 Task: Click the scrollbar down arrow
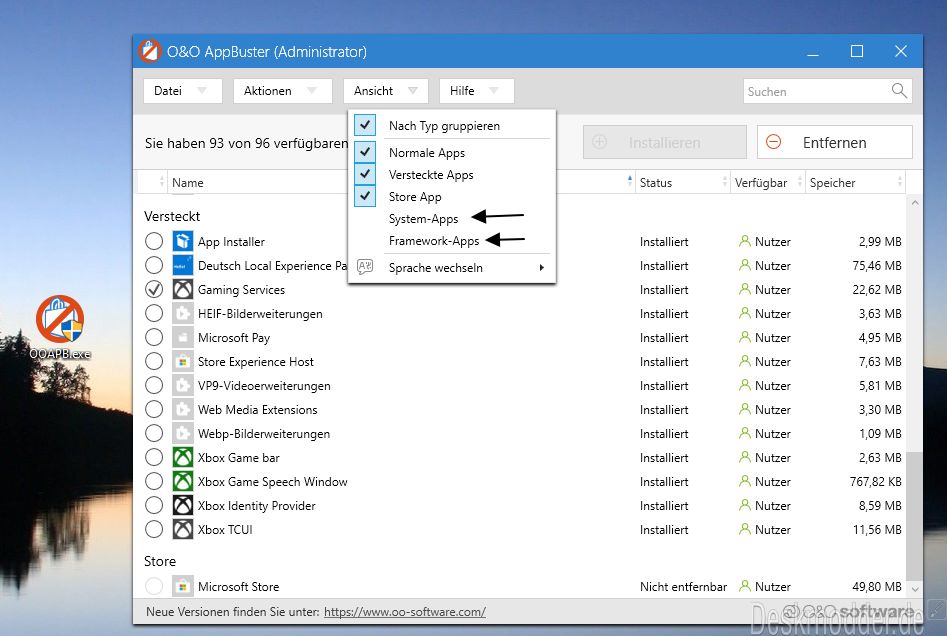coord(914,588)
